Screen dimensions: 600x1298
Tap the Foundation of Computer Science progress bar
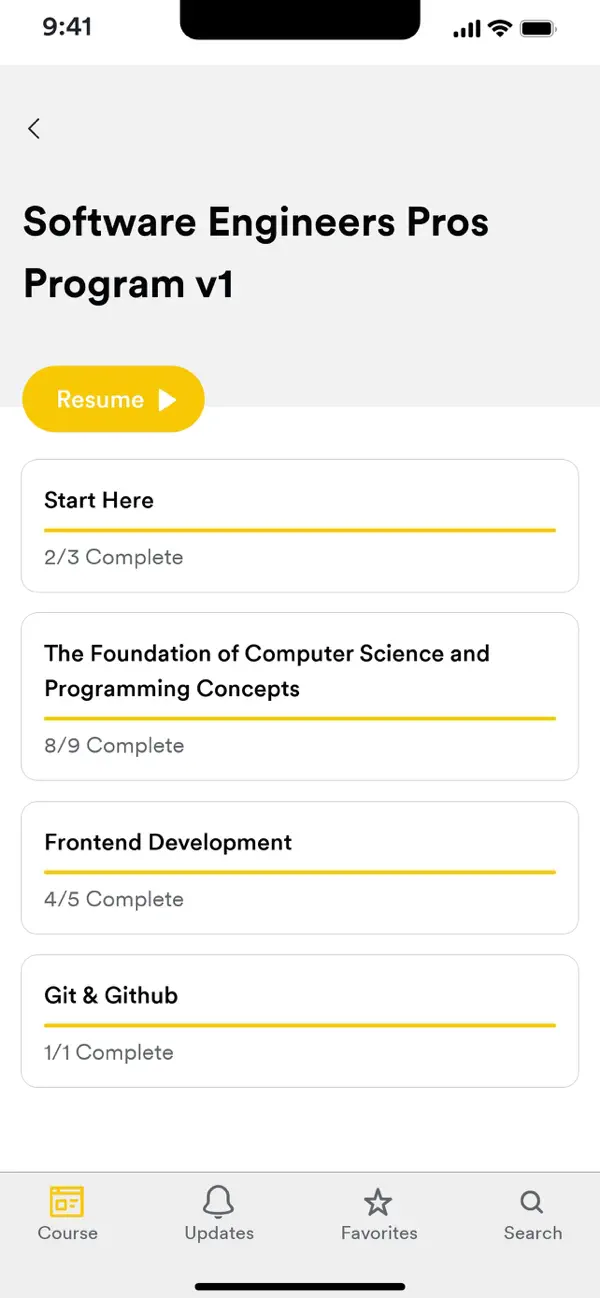pyautogui.click(x=300, y=716)
